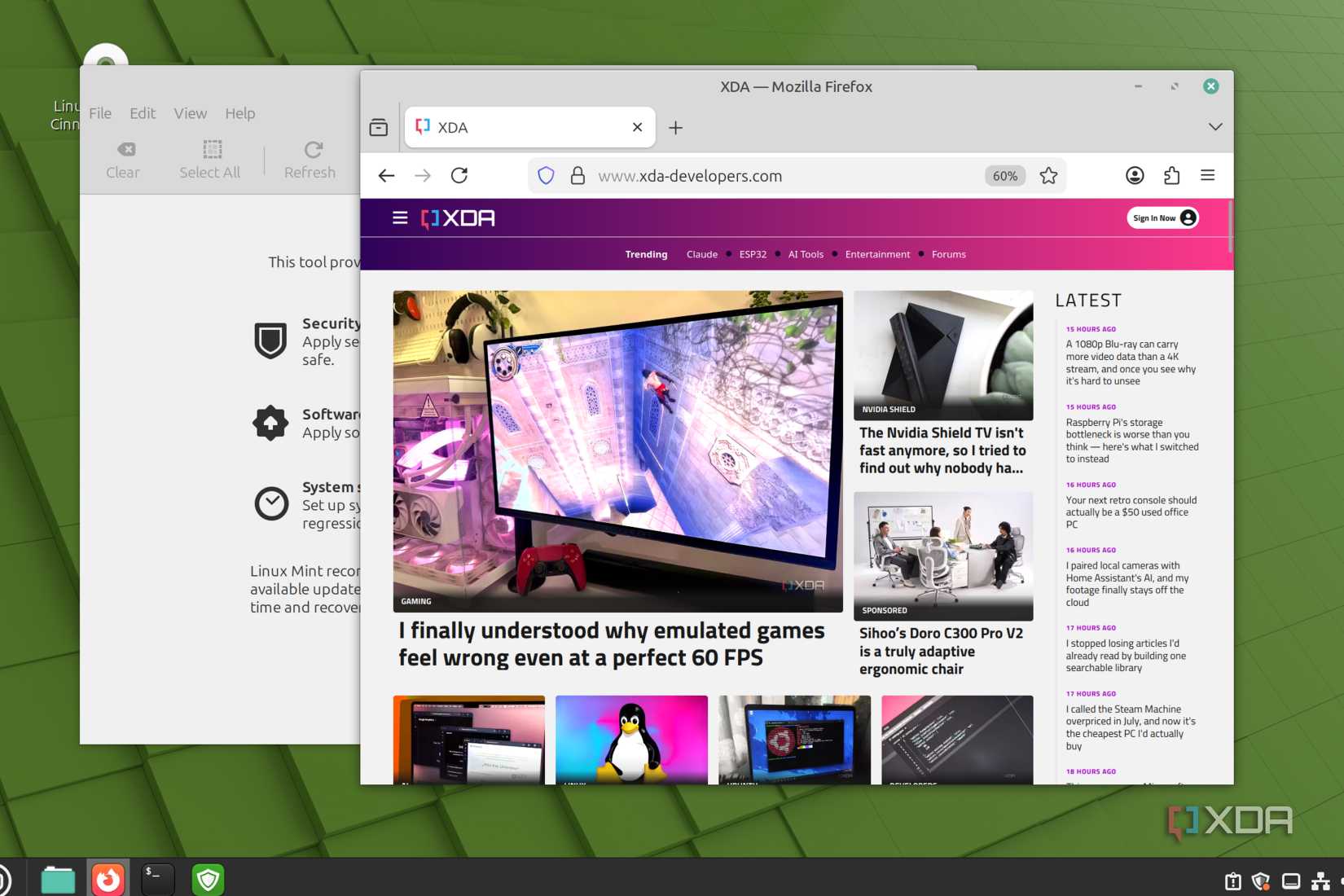Click the XDA logo in header
The width and height of the screenshot is (1344, 896).
click(x=458, y=217)
